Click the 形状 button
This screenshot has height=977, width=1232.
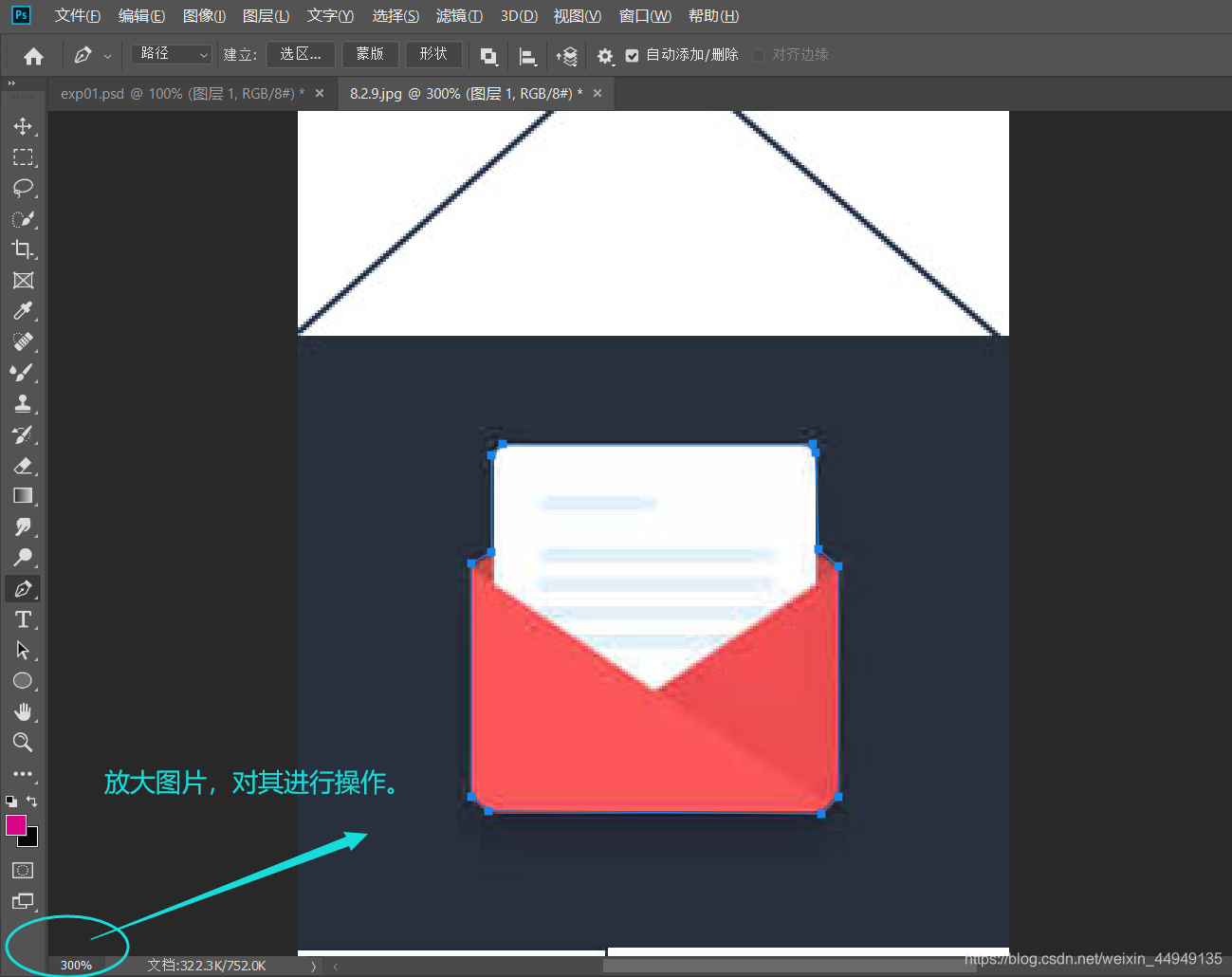[x=433, y=54]
